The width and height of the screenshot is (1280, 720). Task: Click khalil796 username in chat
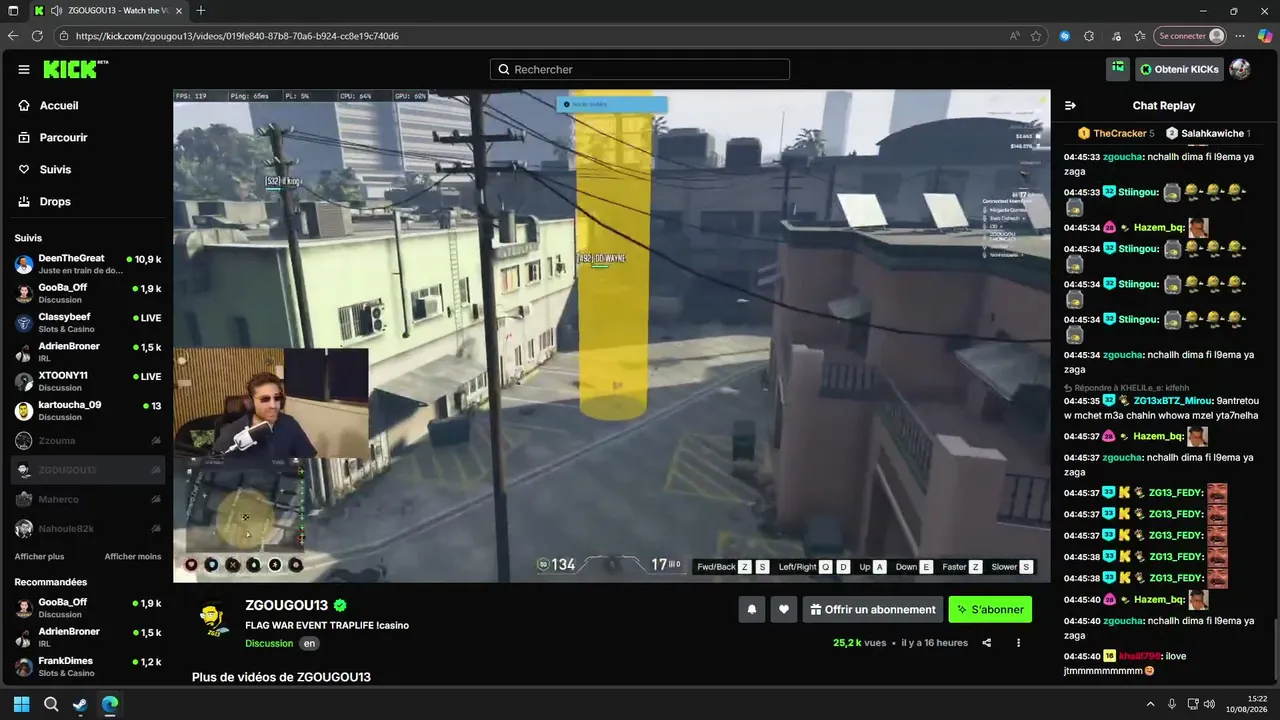pos(1140,656)
